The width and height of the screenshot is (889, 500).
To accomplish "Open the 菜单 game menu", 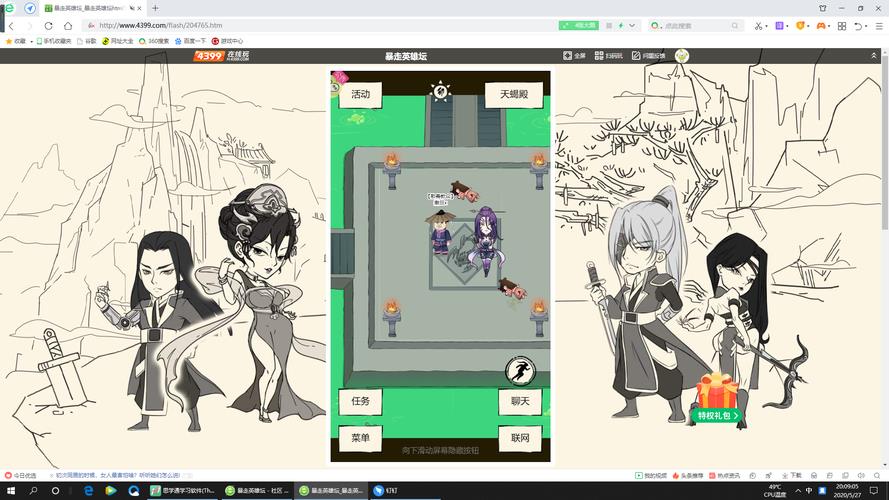I will tap(360, 438).
